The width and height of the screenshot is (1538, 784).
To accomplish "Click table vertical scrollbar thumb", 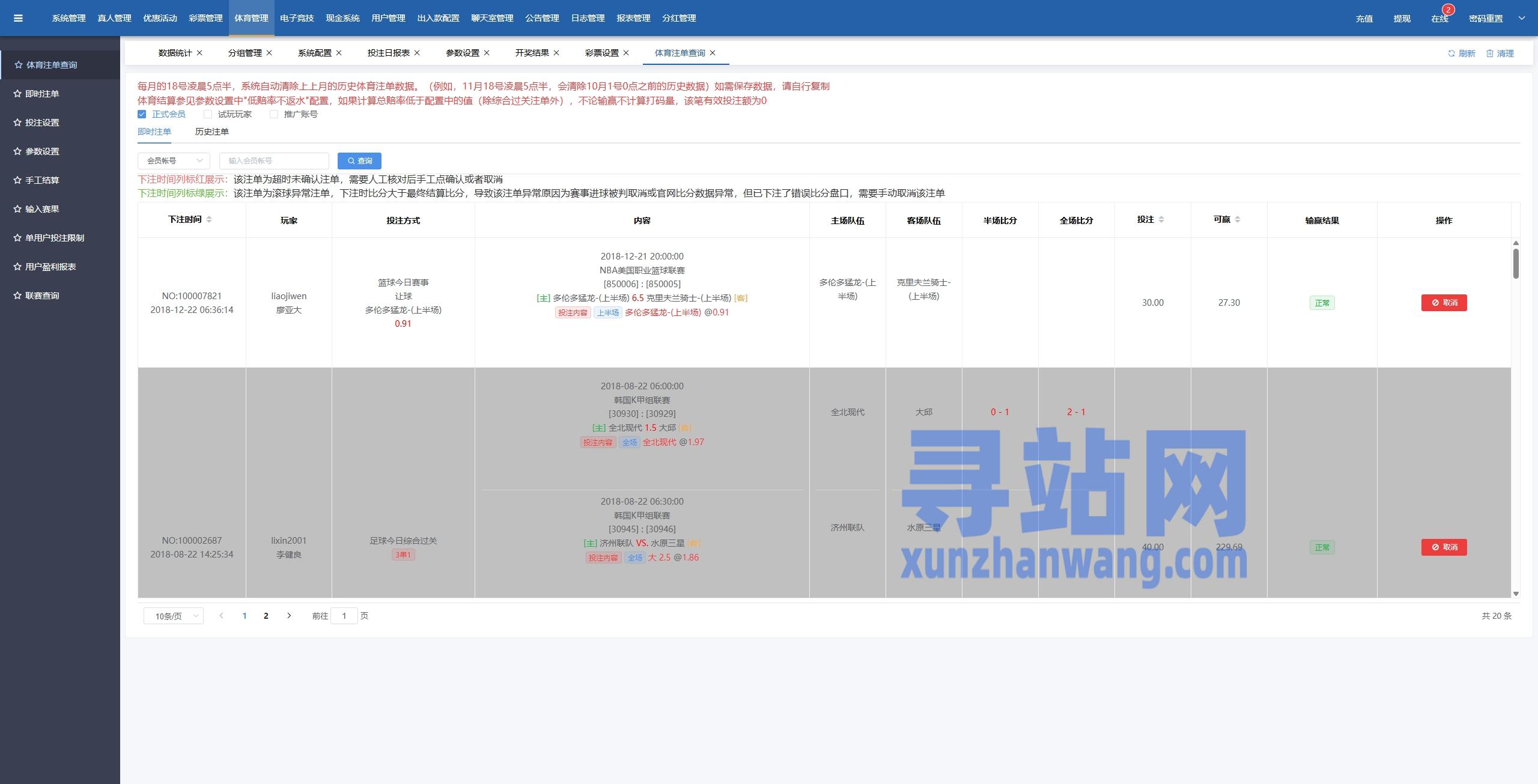I will click(x=1516, y=264).
